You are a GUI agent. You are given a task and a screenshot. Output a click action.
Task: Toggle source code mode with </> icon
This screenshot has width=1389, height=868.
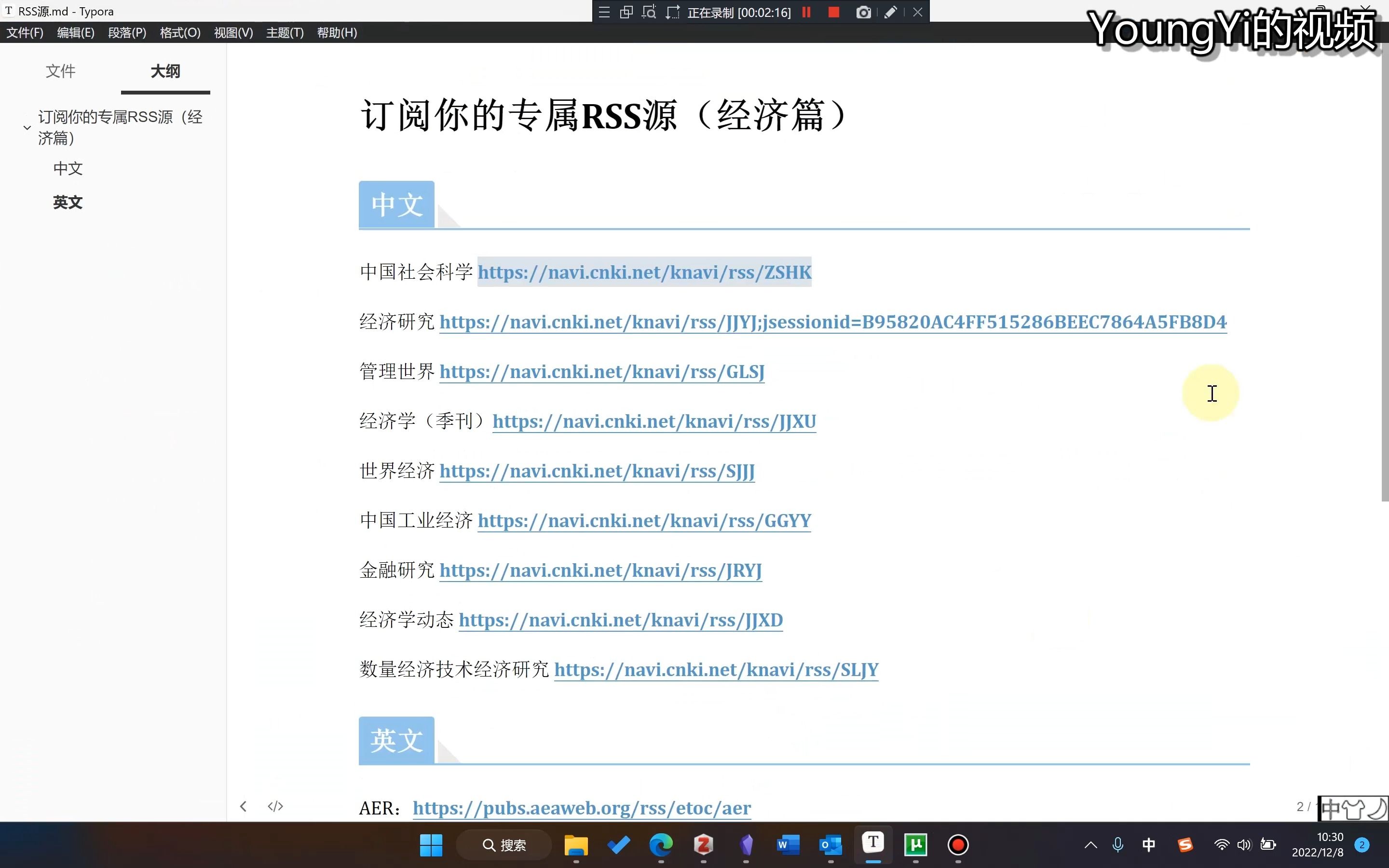coord(275,807)
